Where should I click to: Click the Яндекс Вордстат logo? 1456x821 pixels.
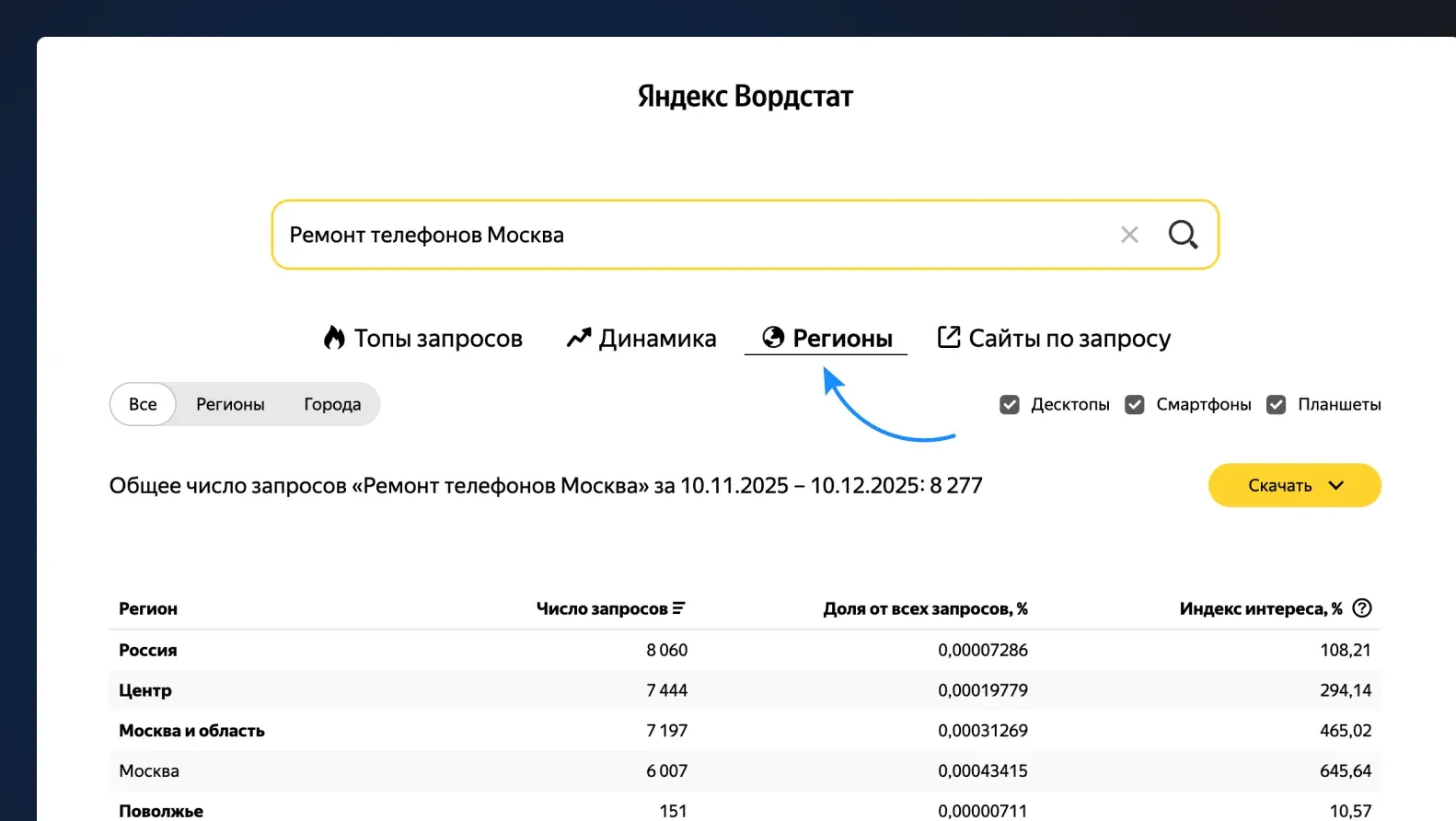pos(745,96)
